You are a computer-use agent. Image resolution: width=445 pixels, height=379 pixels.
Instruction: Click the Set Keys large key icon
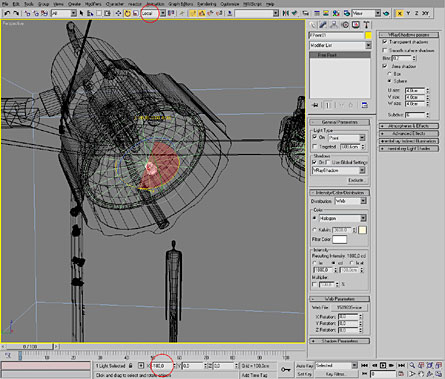pyautogui.click(x=286, y=369)
